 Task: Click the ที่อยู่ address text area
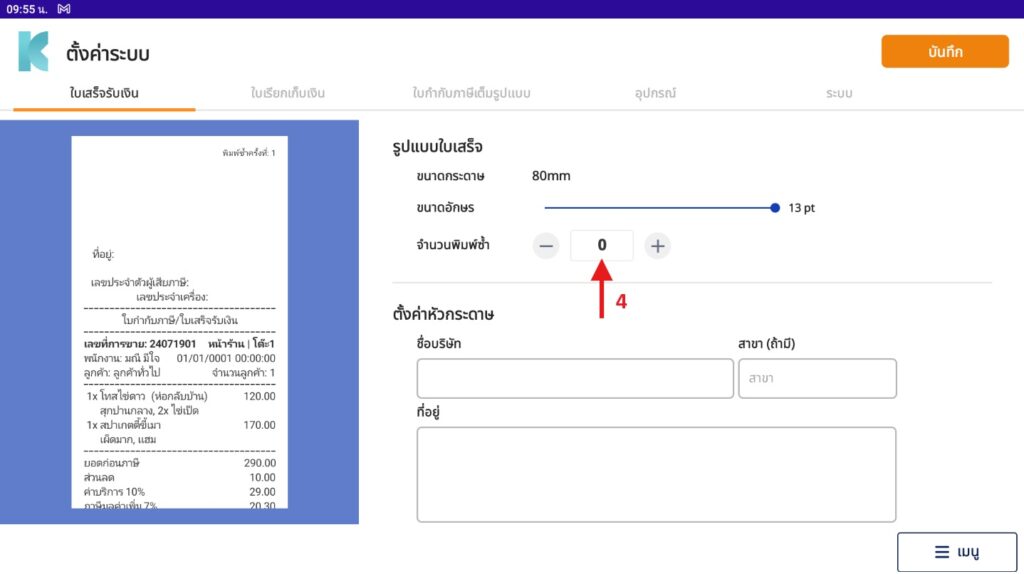tap(656, 475)
